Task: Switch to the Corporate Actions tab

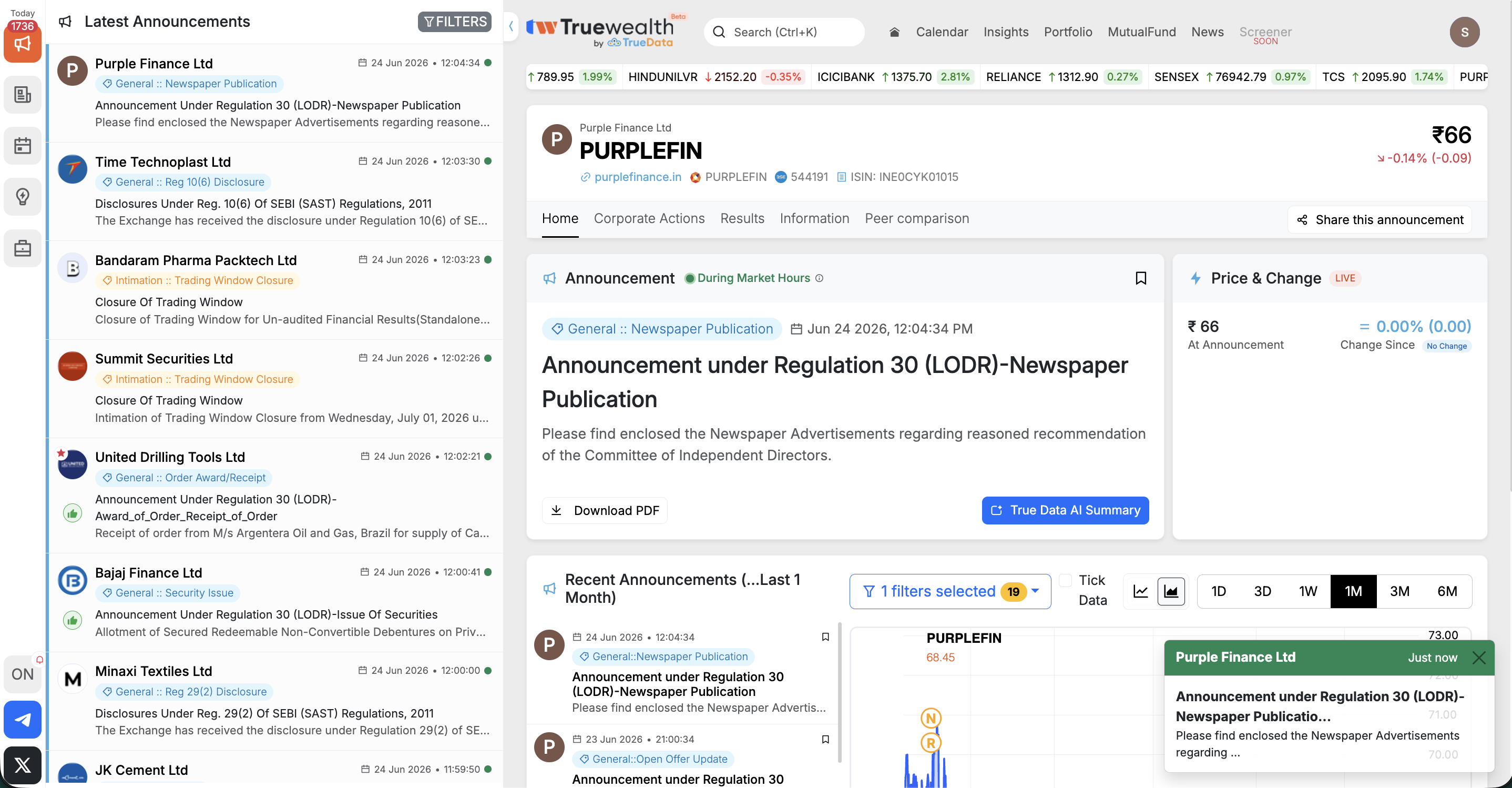Action: pos(649,218)
